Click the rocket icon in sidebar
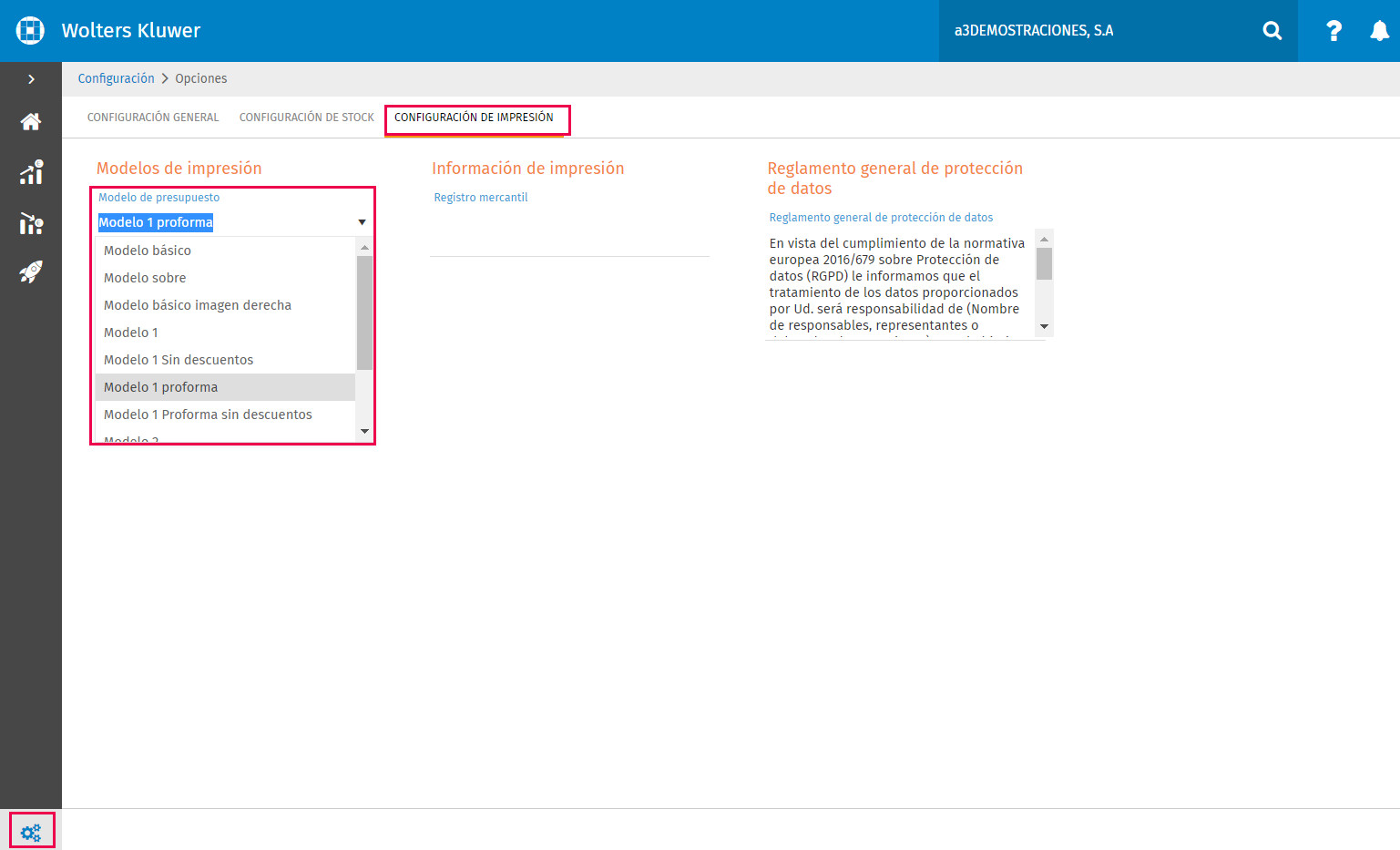 pyautogui.click(x=31, y=271)
